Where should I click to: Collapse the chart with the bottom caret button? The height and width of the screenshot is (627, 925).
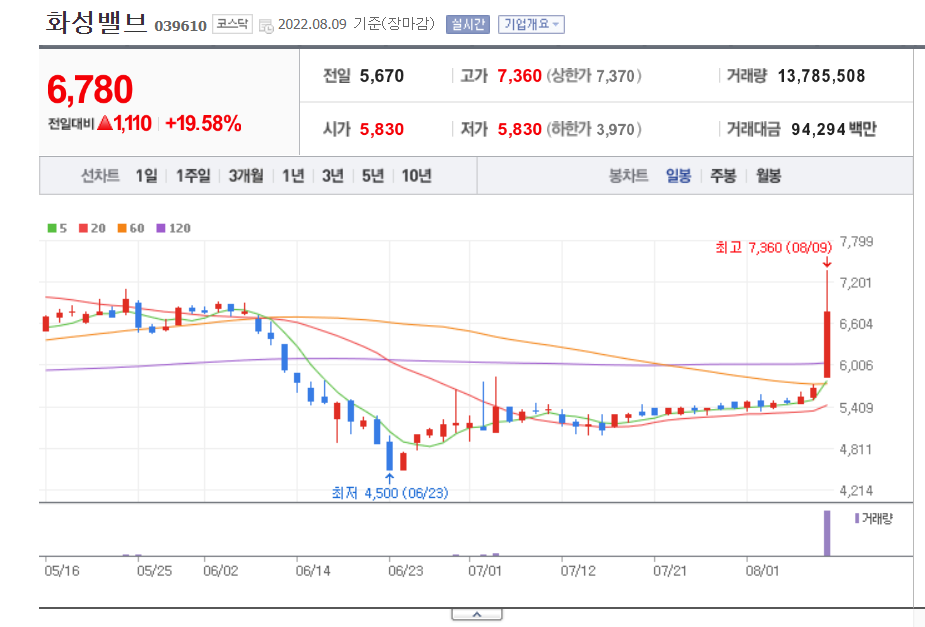coord(477,615)
